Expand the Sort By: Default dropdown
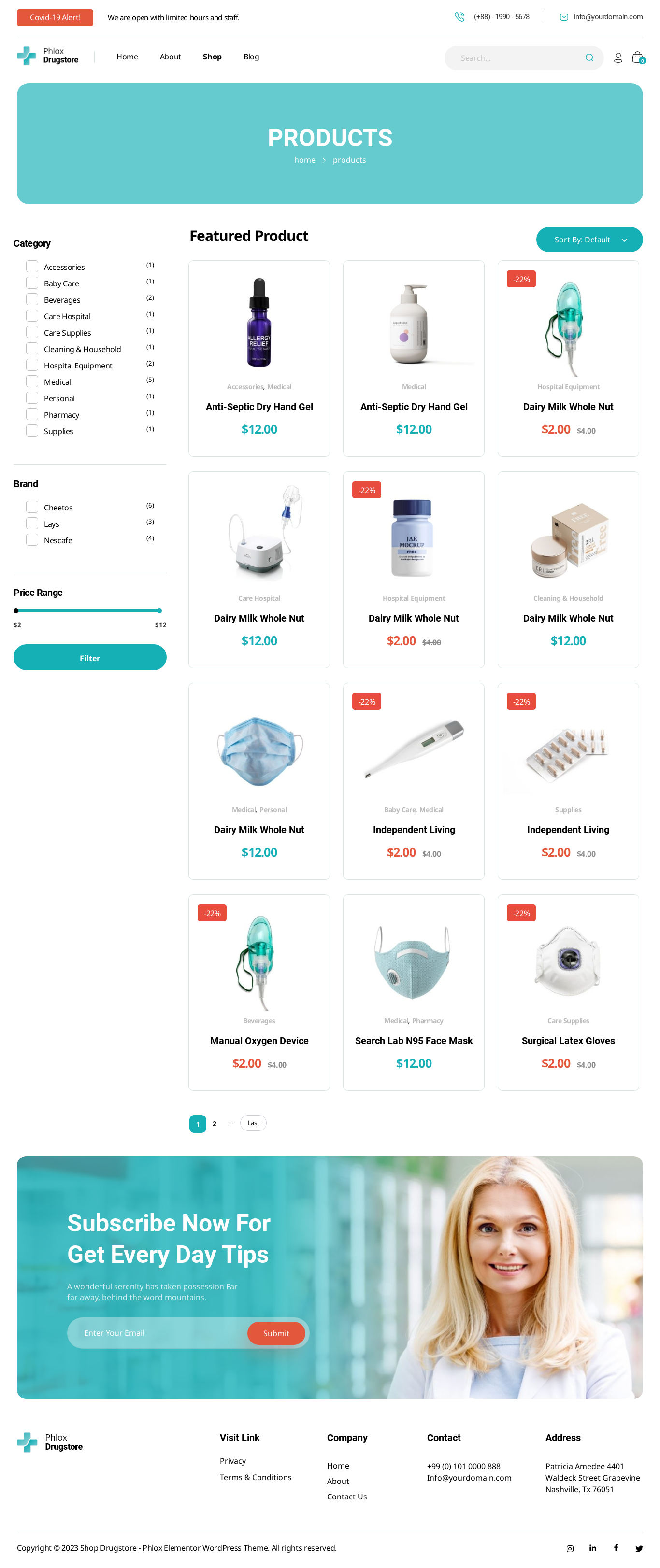Screen dimensions: 660x1568 point(589,240)
